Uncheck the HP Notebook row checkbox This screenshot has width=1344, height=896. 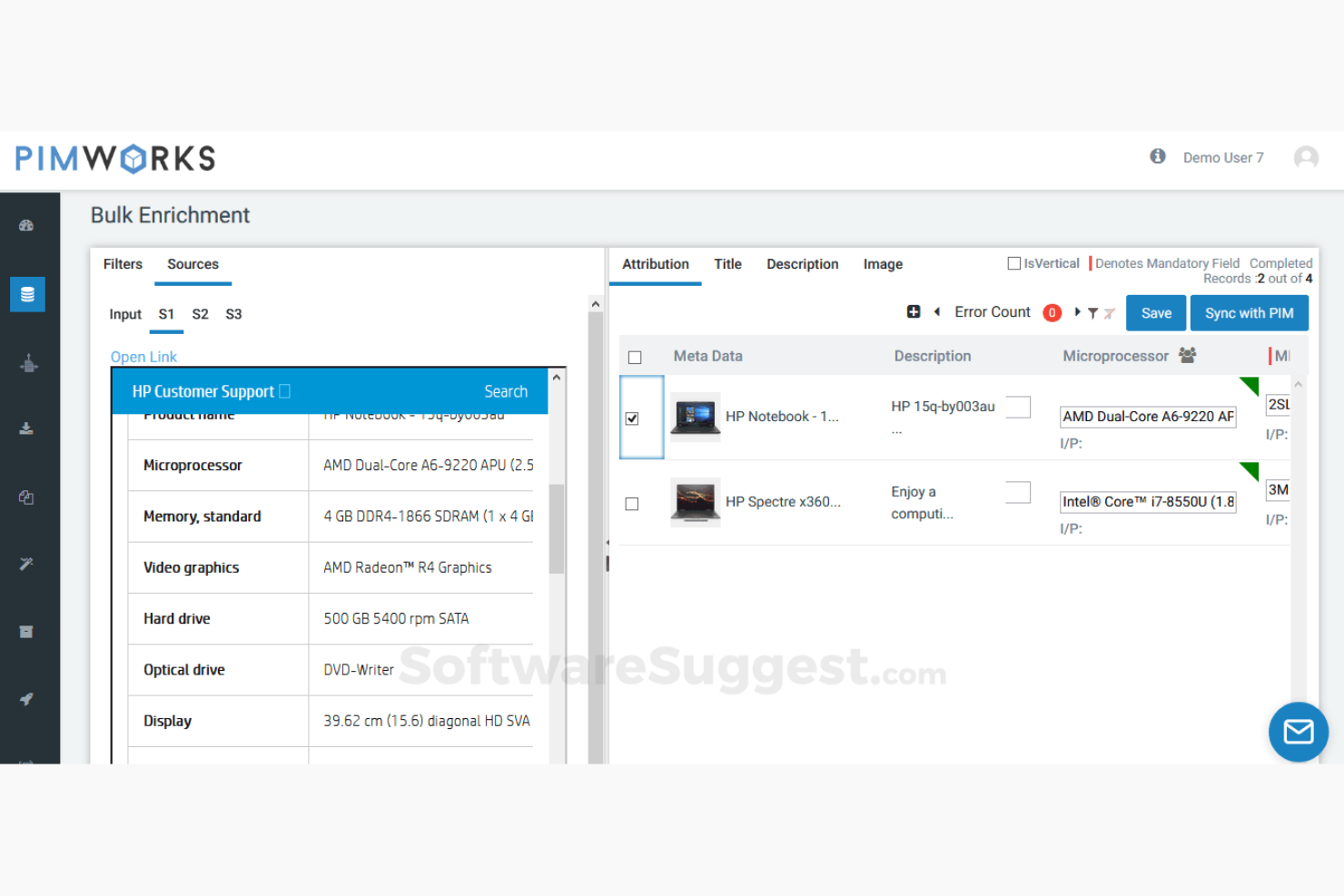(x=632, y=418)
